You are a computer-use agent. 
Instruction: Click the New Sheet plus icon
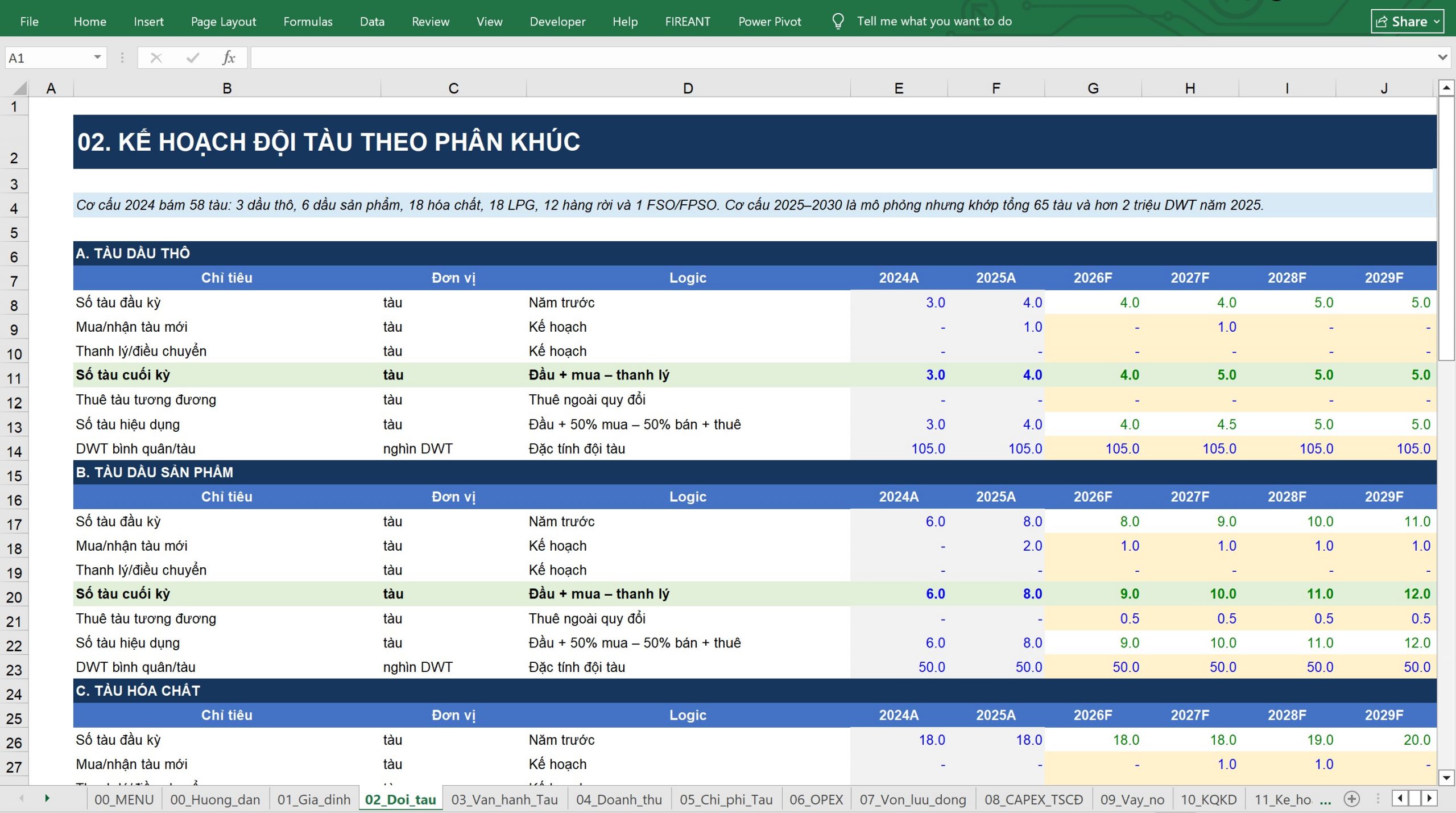coord(1352,799)
